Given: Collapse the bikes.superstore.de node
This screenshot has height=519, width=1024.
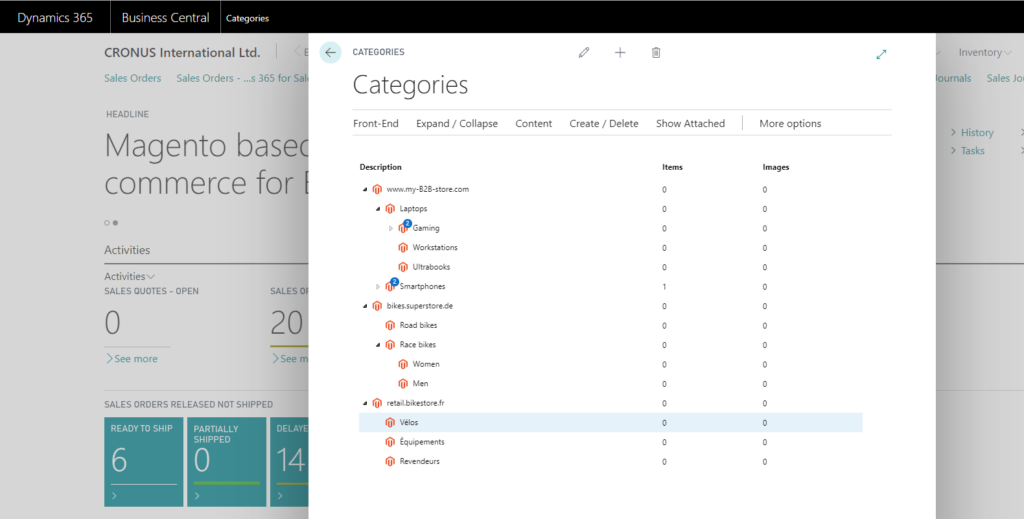Looking at the screenshot, I should [365, 306].
